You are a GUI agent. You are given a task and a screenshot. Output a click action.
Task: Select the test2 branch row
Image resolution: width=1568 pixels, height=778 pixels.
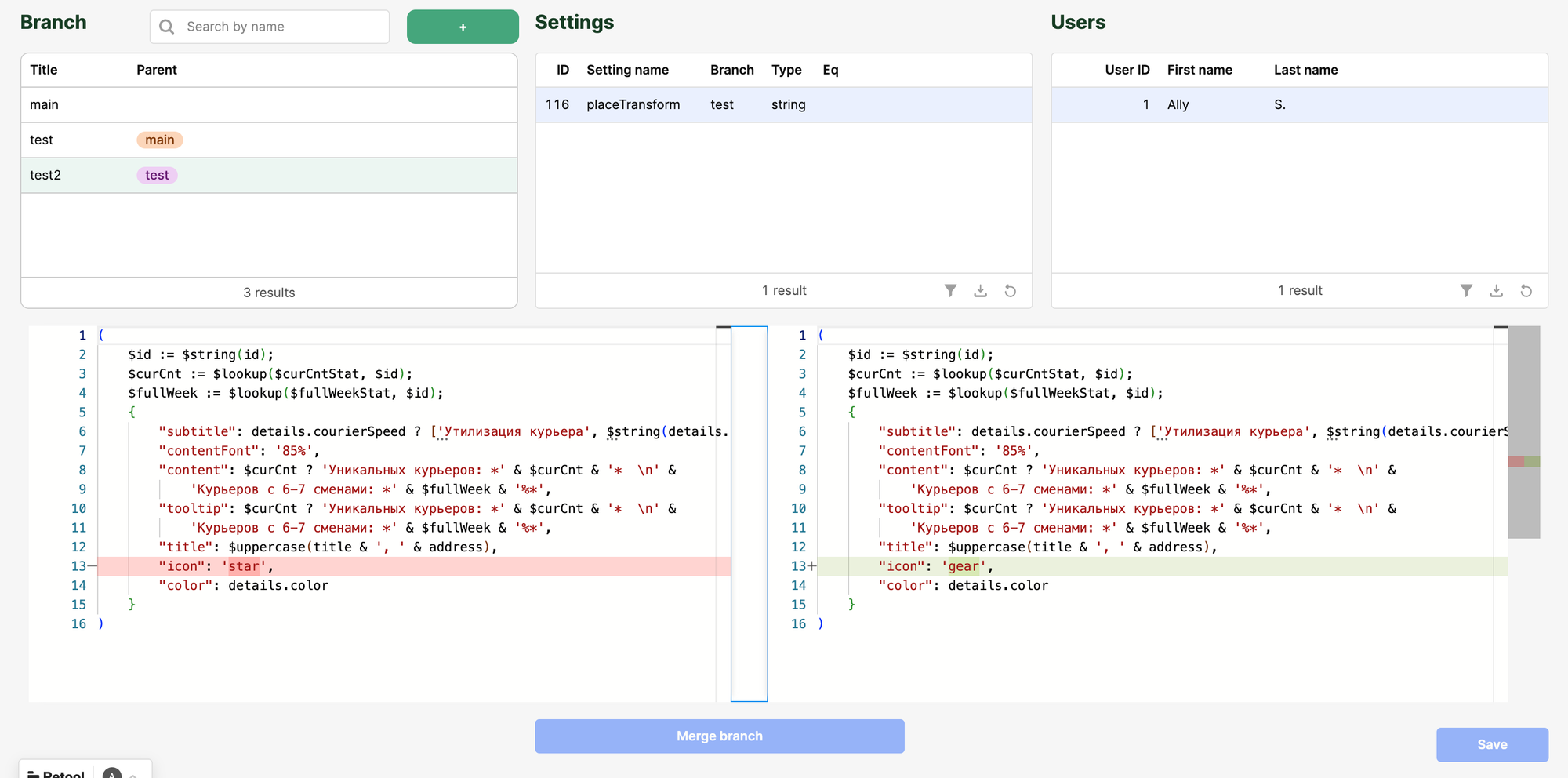click(269, 175)
